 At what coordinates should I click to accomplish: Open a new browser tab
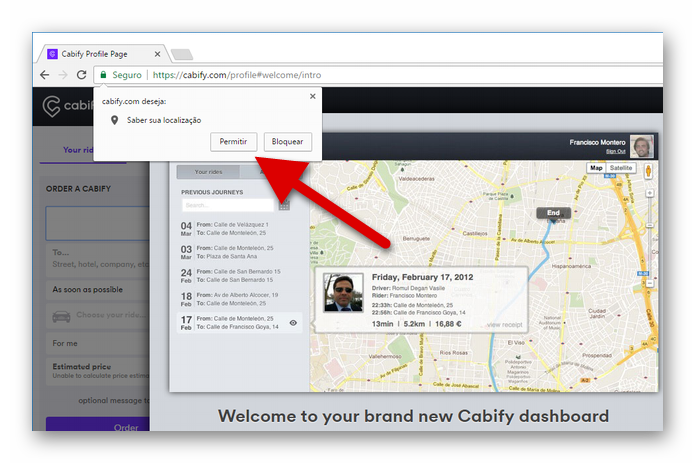click(182, 54)
